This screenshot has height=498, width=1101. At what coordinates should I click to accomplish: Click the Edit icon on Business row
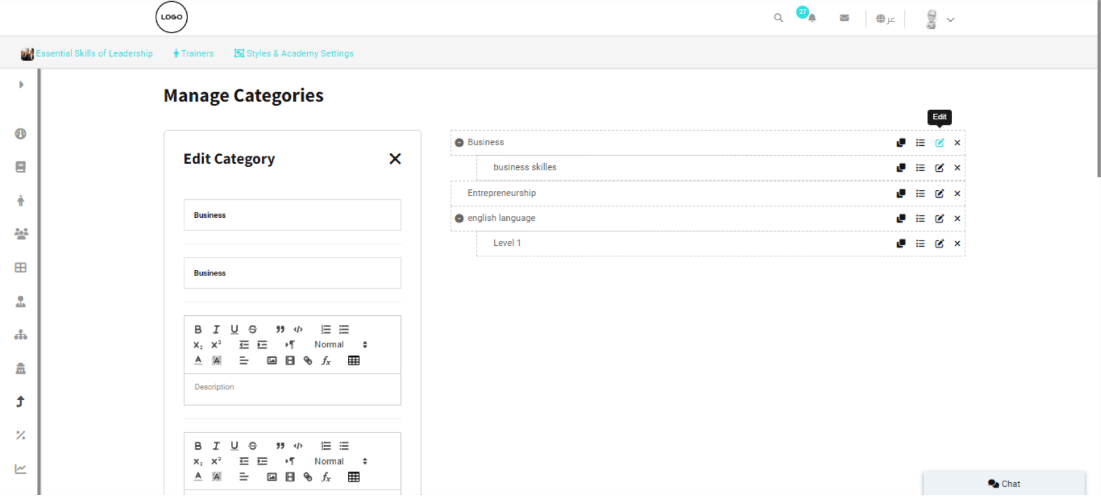point(940,143)
